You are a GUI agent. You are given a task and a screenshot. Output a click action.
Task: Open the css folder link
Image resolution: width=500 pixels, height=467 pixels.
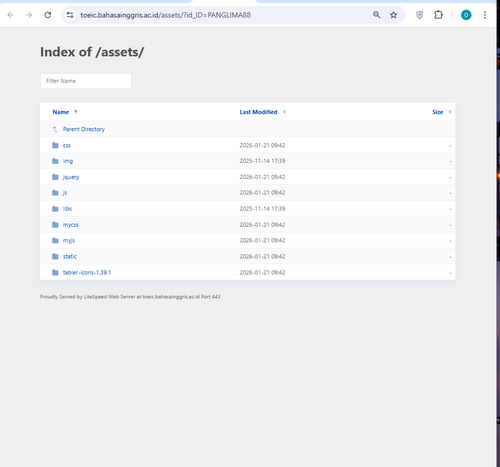click(67, 145)
